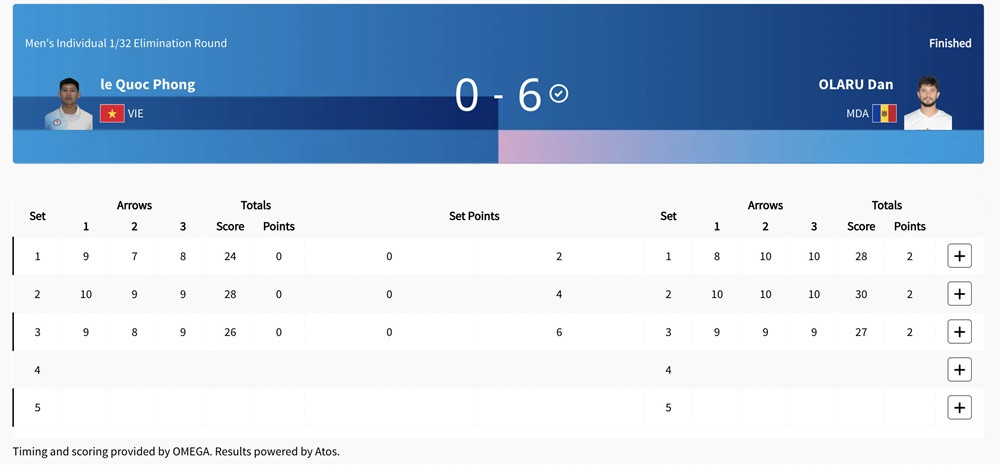Expand set 3 details with plus button
This screenshot has width=1000, height=471.
(959, 332)
